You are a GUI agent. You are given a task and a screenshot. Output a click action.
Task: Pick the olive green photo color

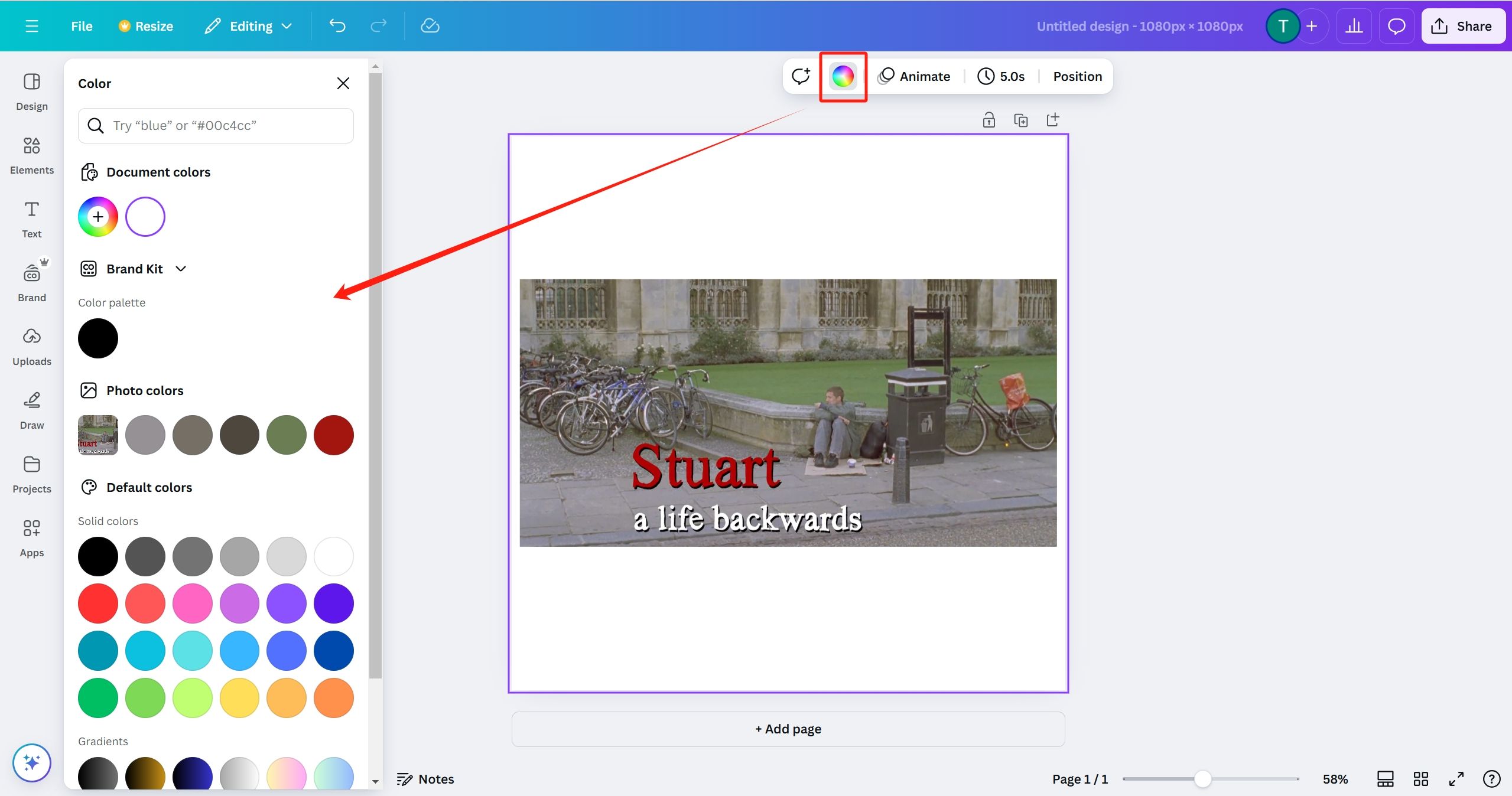tap(287, 435)
